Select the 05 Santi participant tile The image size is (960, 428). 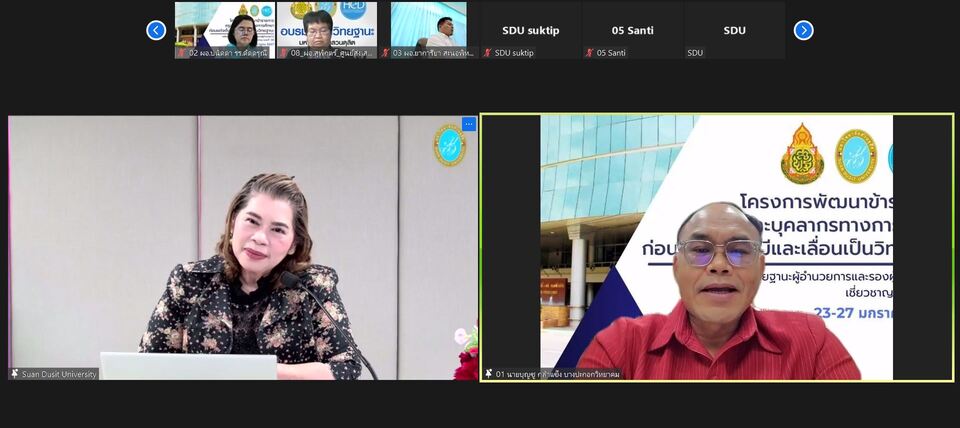[632, 30]
